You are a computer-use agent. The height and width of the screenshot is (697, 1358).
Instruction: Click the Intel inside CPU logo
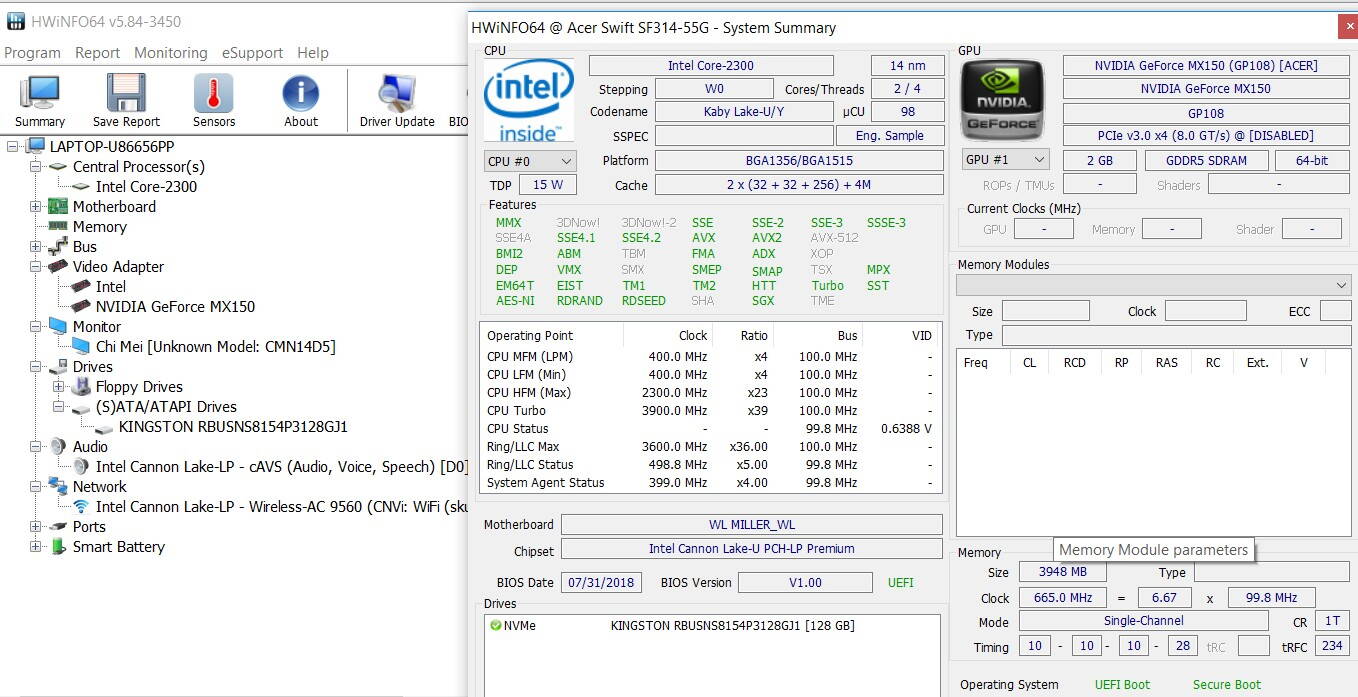(x=528, y=100)
